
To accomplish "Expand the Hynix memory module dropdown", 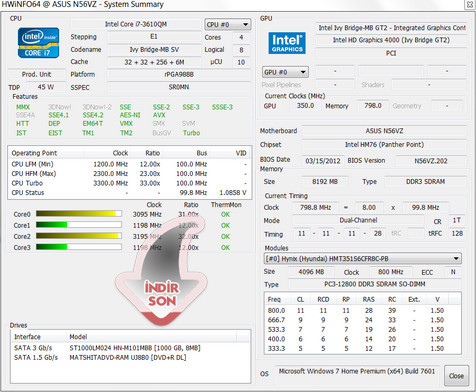I will pos(362,259).
